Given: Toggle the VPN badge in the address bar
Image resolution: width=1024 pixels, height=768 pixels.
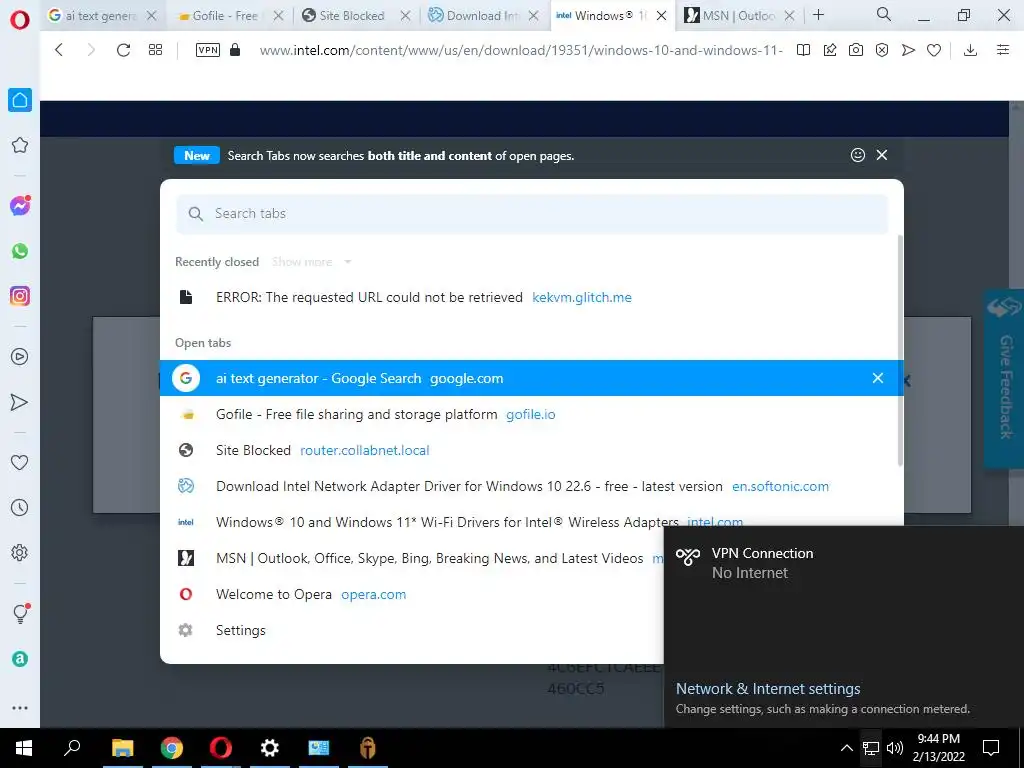Looking at the screenshot, I should [x=208, y=50].
